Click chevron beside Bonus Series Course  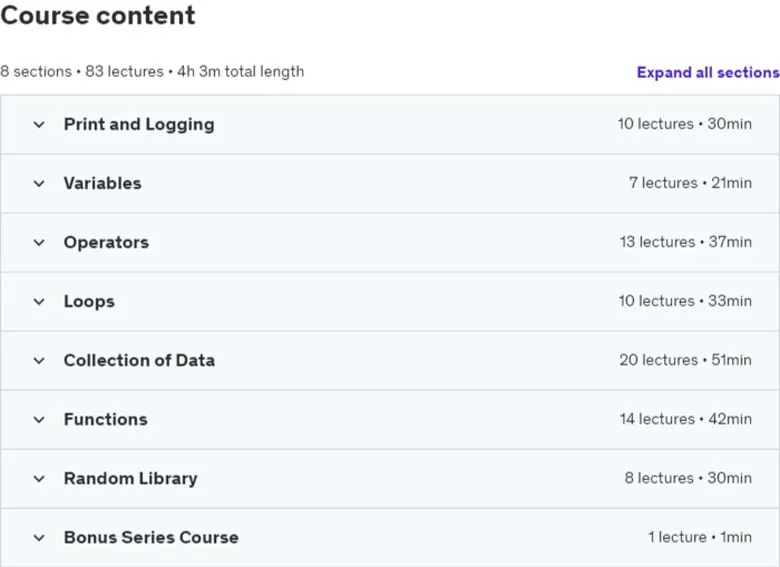(x=39, y=538)
